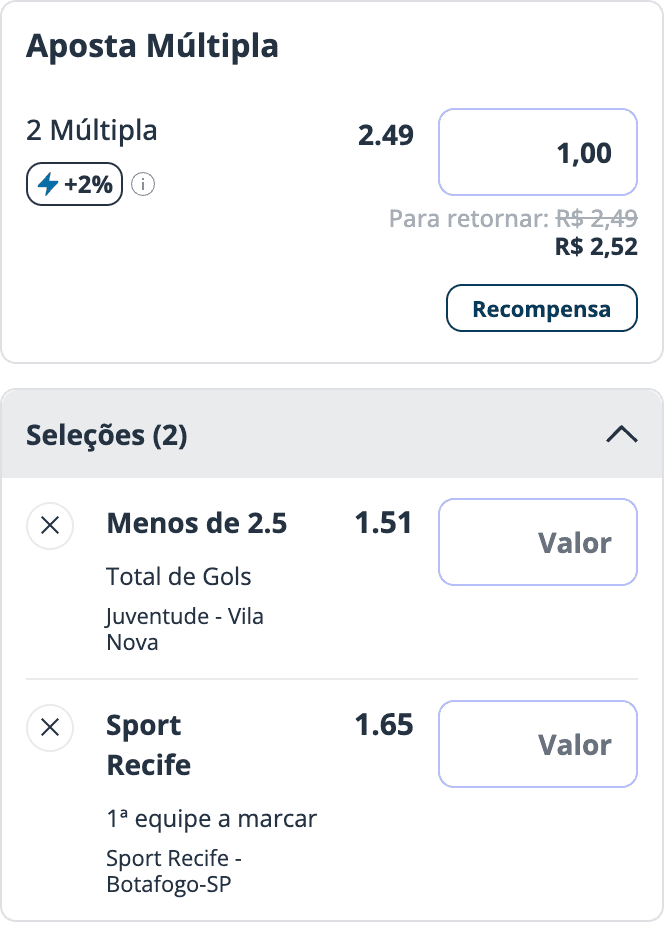
Task: Select the Sport Recife selection name
Action: click(x=149, y=745)
